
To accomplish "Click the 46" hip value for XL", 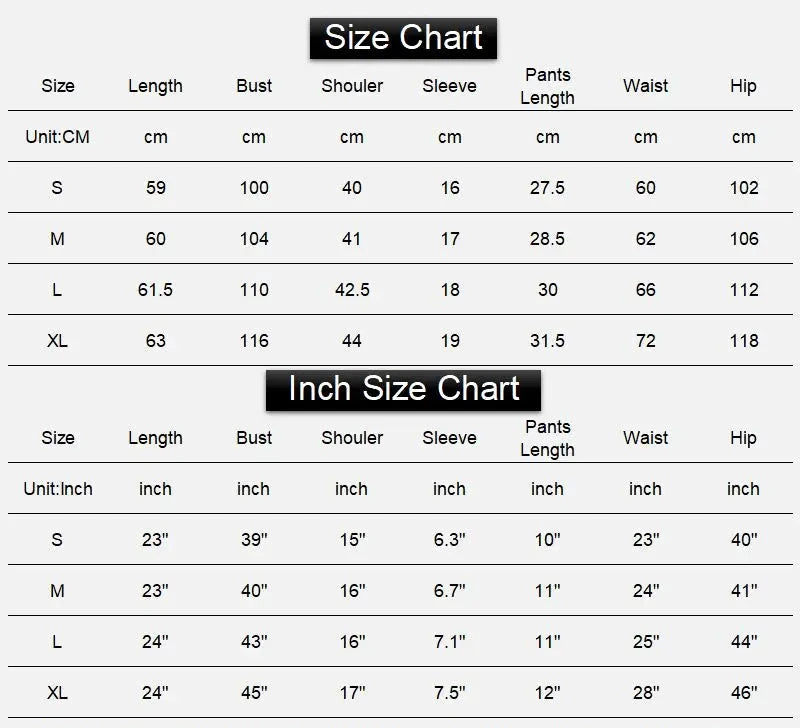I will 744,693.
